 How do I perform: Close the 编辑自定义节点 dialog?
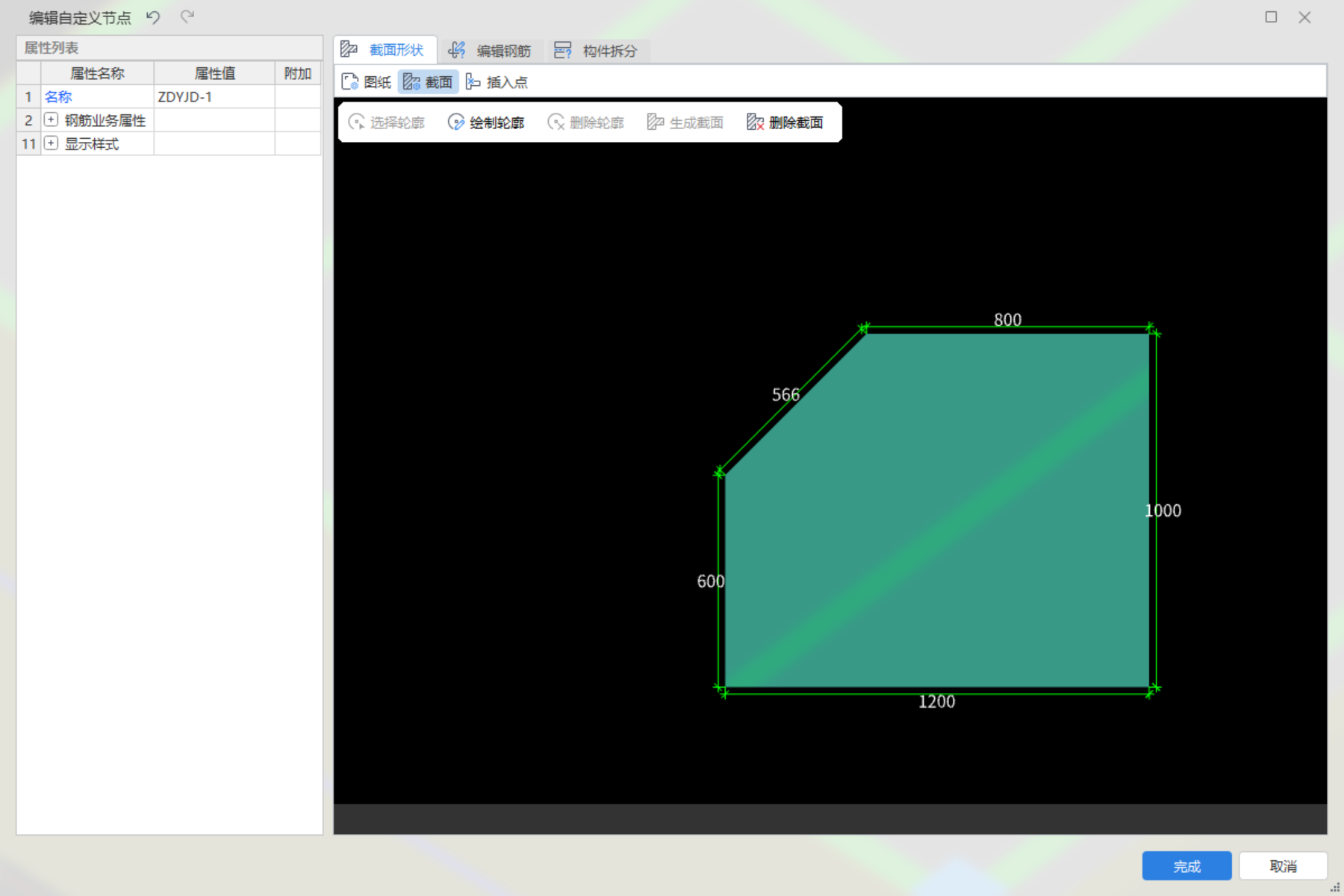1304,17
